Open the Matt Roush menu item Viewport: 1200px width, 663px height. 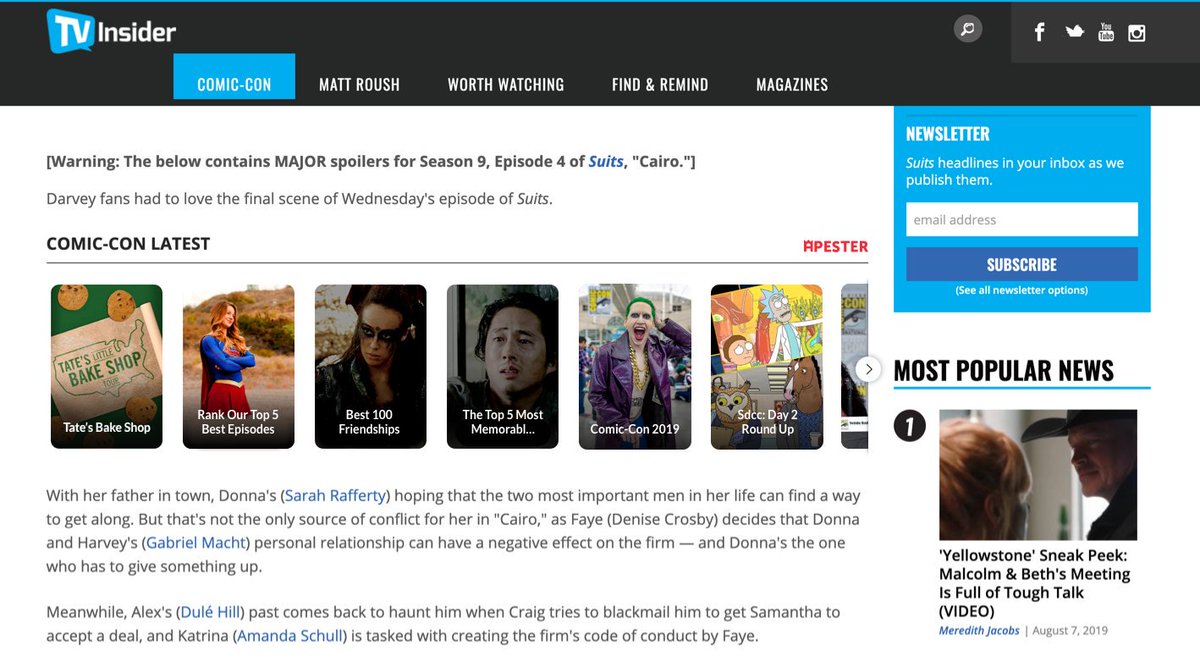coord(359,85)
